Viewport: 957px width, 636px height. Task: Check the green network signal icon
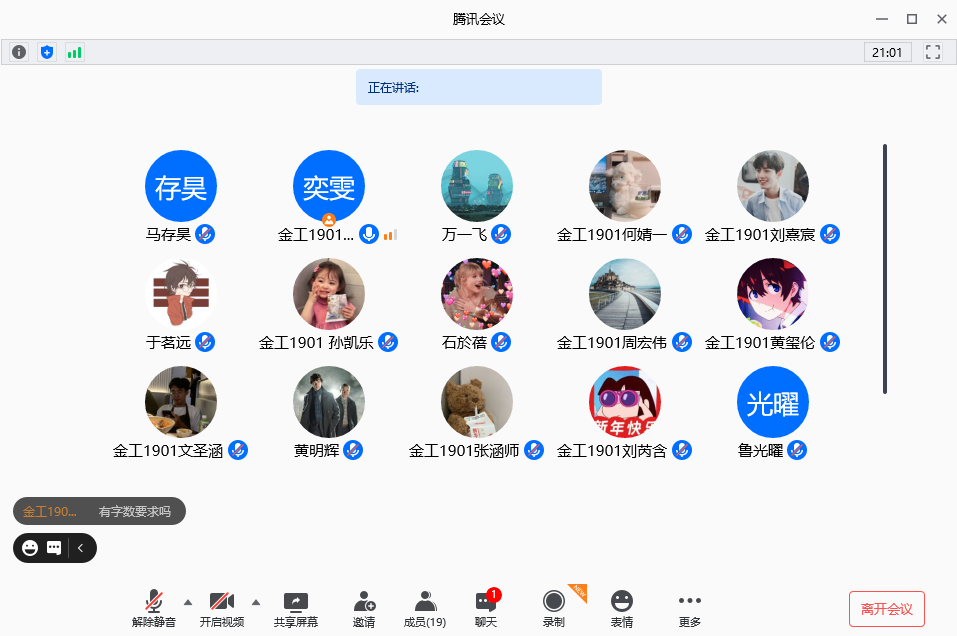coord(74,52)
